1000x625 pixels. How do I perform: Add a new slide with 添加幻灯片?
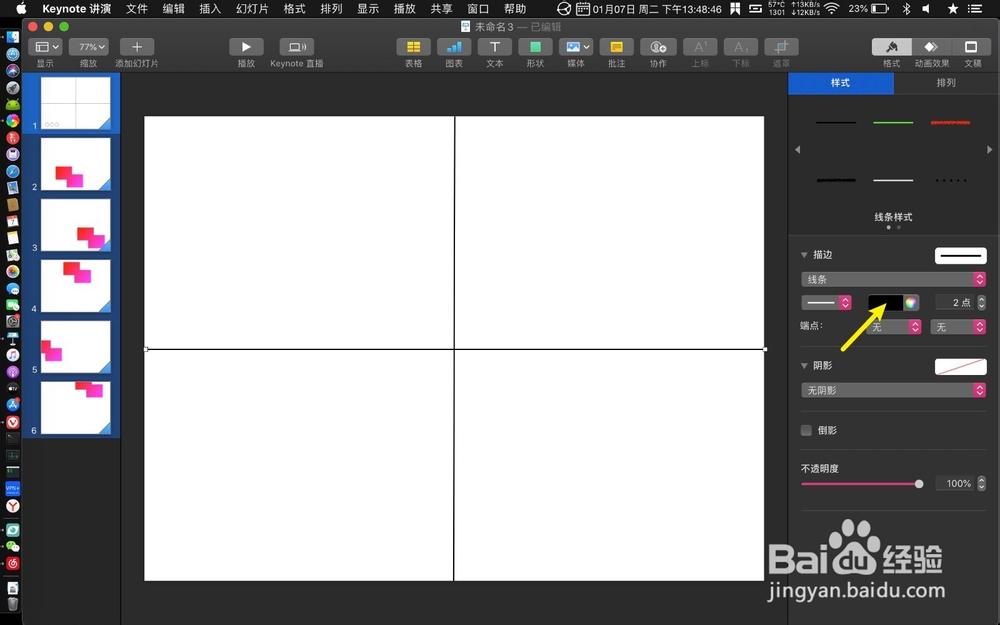point(136,47)
